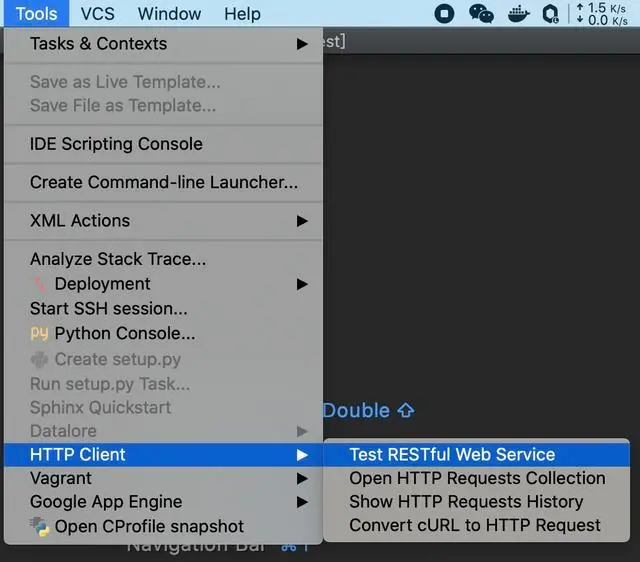Viewport: 640px width, 562px height.
Task: Select Test RESTful Web Service
Action: coord(477,455)
